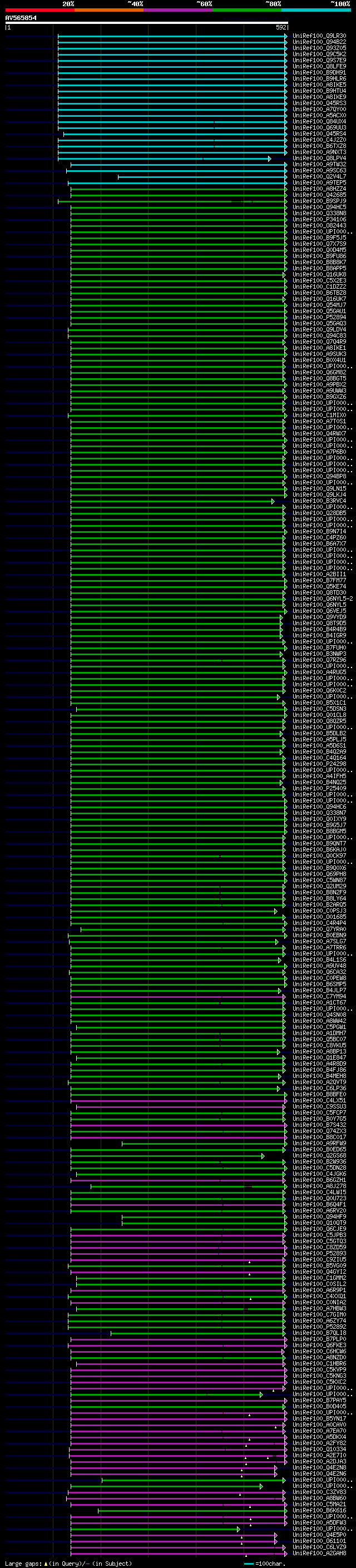Select the UniRef100_B0X4U1 label
Viewport: 356px width, 1568px height.
[319, 360]
